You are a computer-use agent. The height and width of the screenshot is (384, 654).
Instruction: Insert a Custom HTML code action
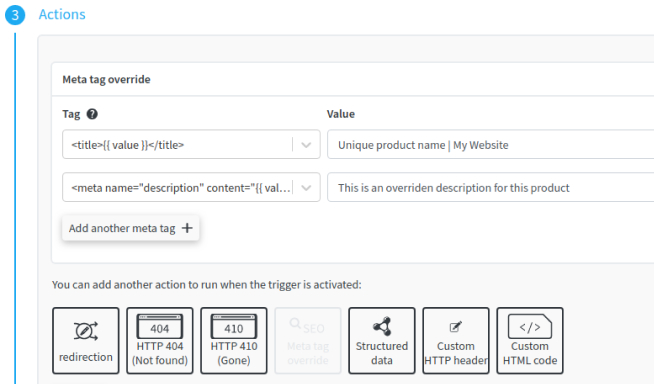[530, 341]
